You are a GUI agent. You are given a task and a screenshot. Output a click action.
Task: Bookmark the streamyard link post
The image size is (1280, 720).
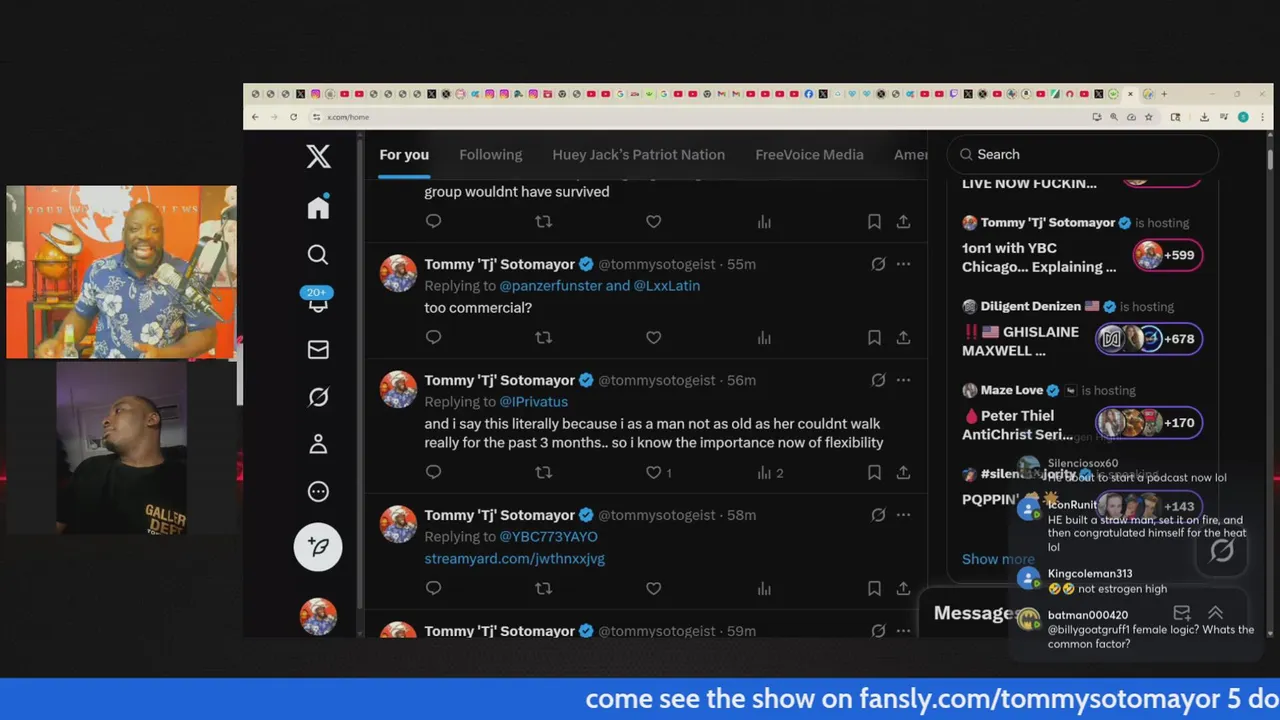(x=874, y=588)
